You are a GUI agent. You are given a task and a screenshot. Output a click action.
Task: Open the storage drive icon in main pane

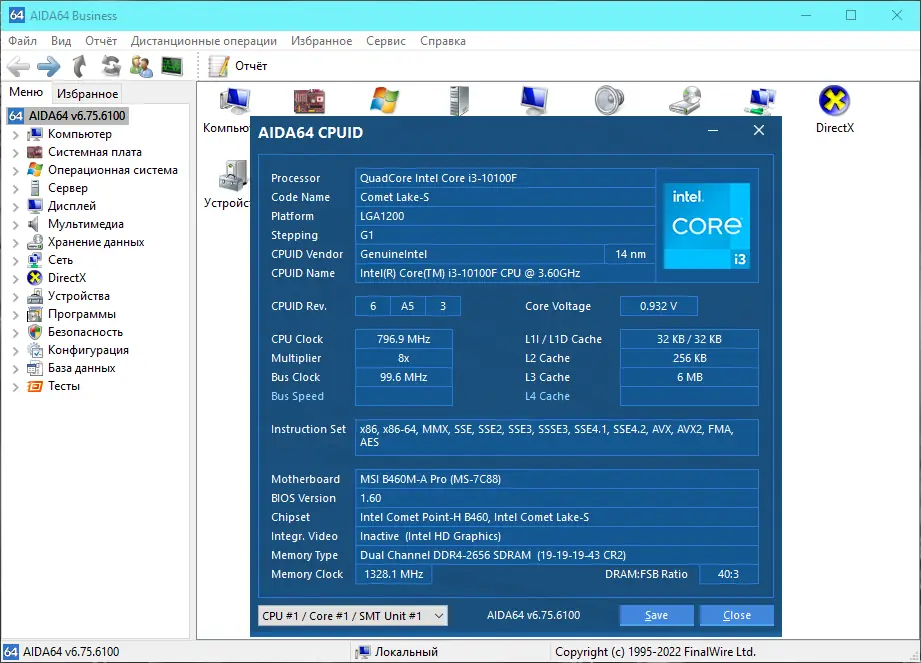pos(684,100)
